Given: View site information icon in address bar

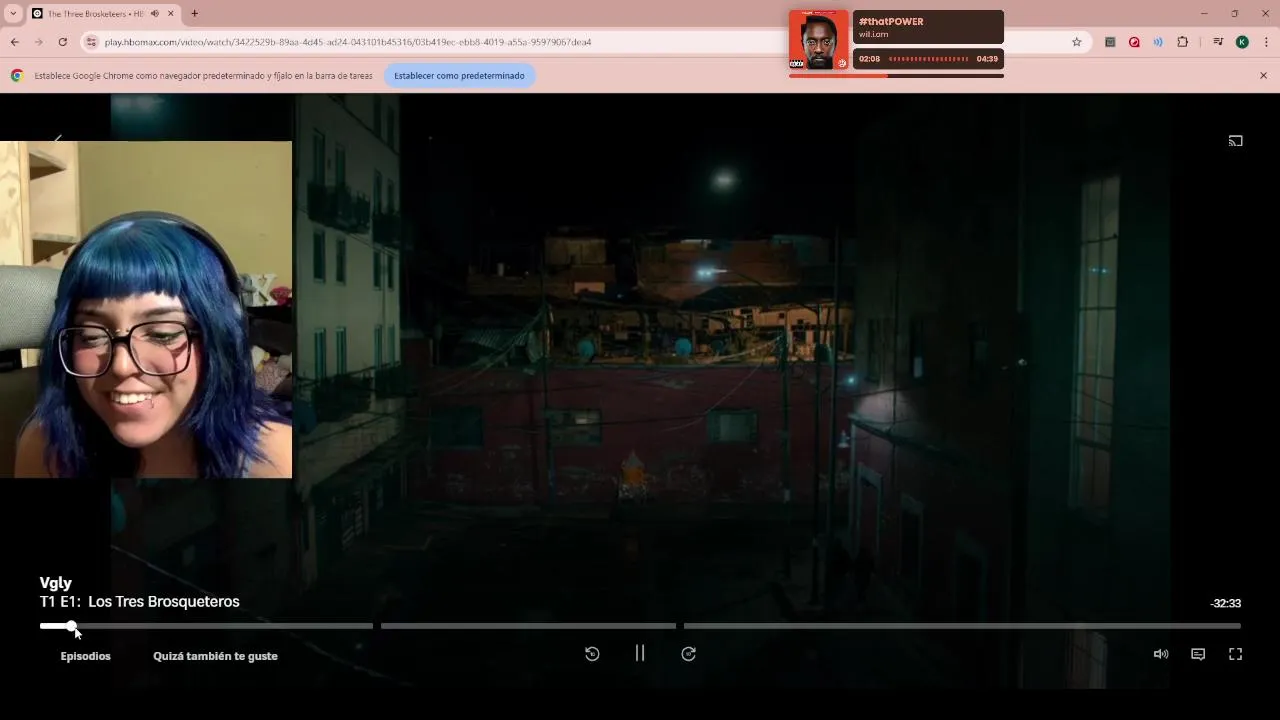Looking at the screenshot, I should point(91,42).
